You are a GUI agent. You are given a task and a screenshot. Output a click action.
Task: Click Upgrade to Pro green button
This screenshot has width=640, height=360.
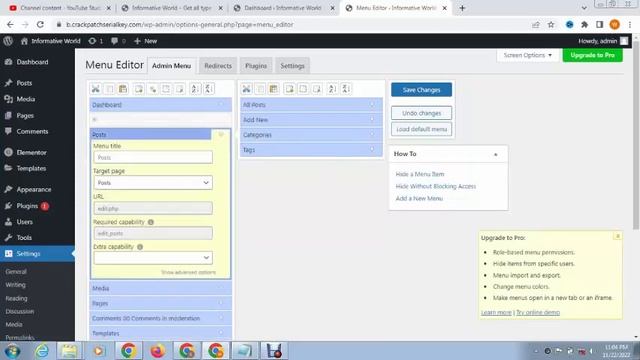tap(593, 55)
